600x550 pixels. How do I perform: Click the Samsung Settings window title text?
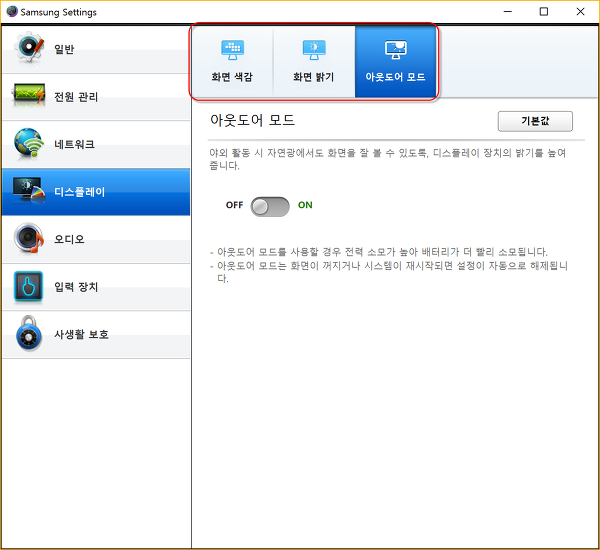[x=59, y=12]
